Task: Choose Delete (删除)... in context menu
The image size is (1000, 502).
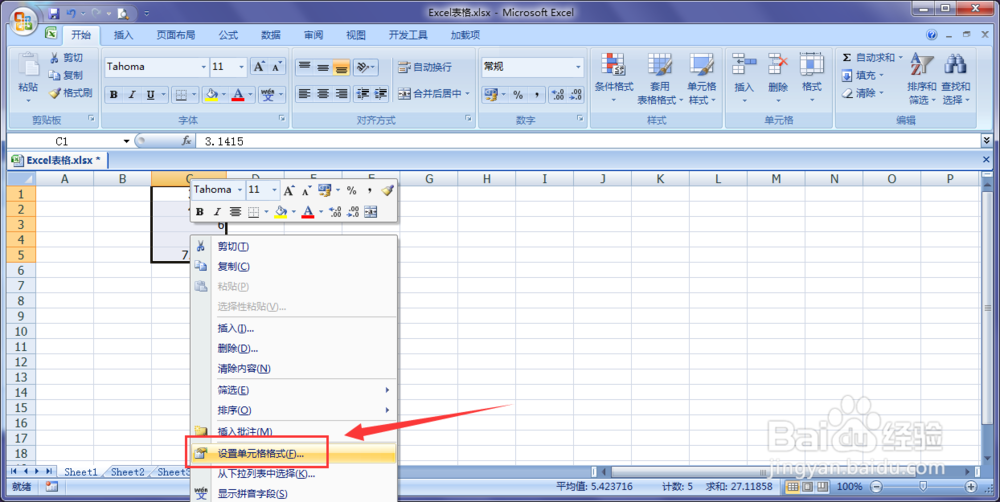Action: (294, 349)
